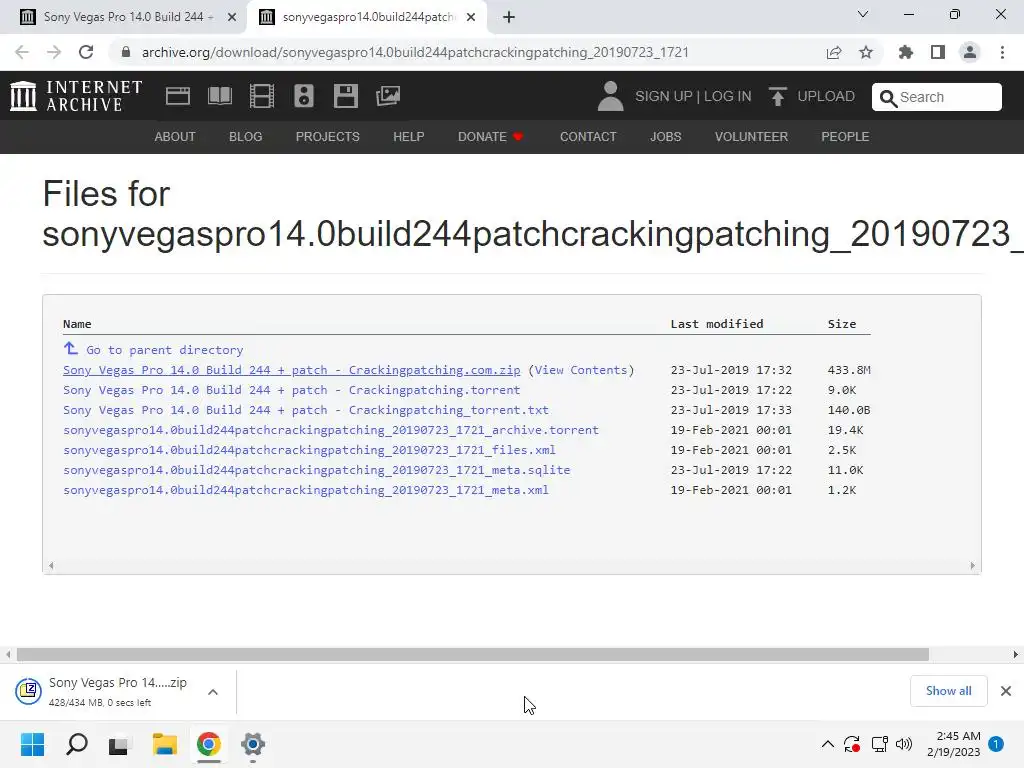The height and width of the screenshot is (768, 1024).
Task: Open the _archive.torrent file link
Action: [330, 430]
